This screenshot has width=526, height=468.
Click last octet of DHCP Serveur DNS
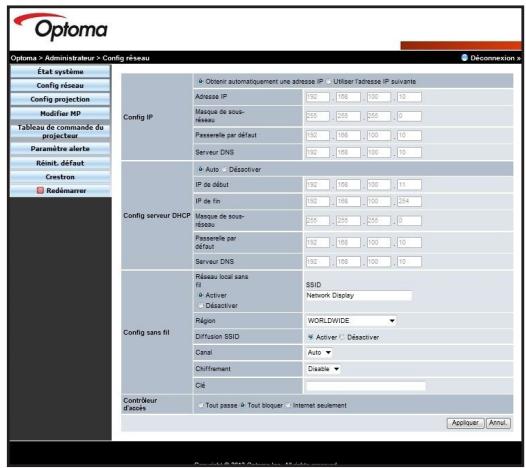[x=409, y=262]
